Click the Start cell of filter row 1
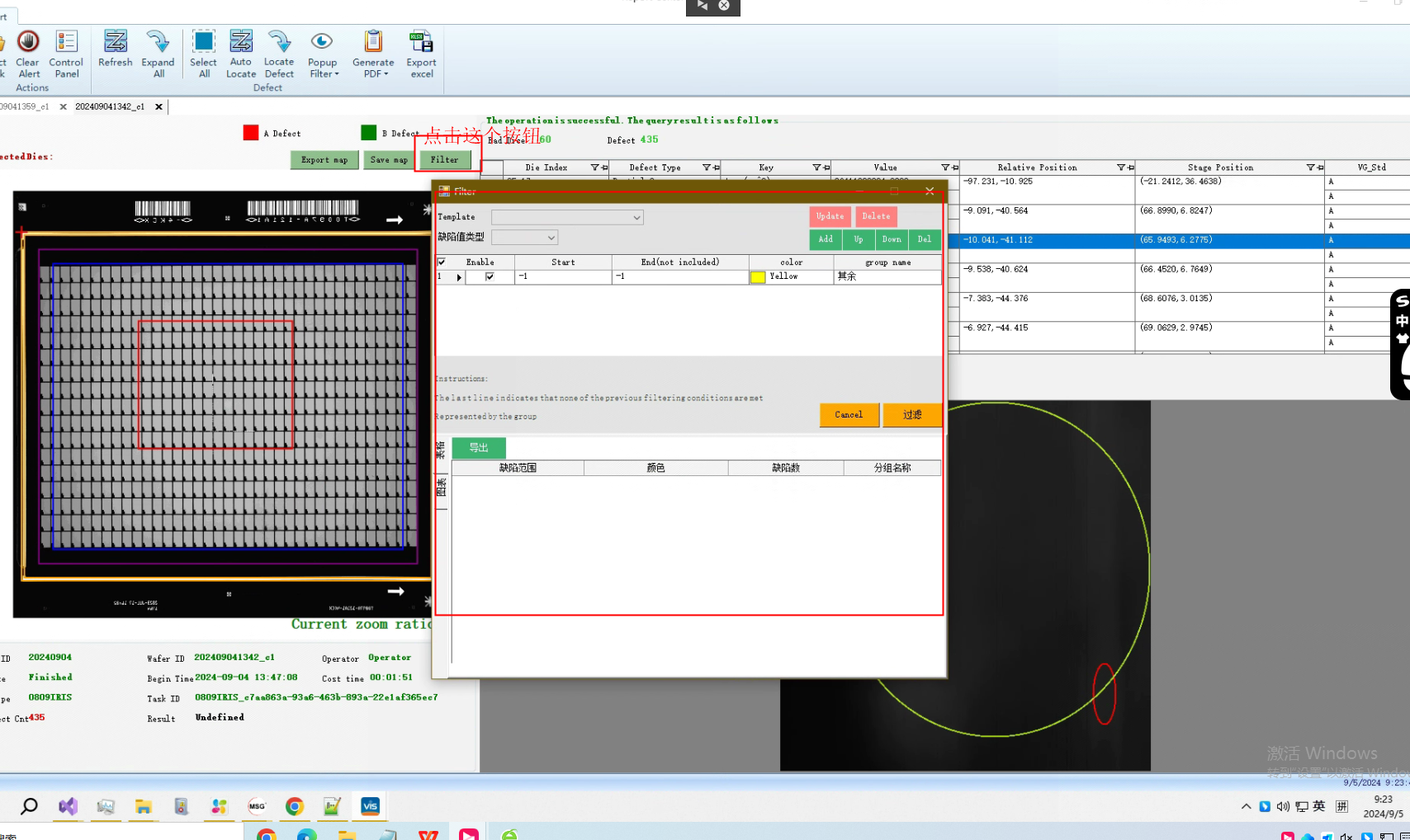Viewport: 1410px width, 840px height. point(564,277)
